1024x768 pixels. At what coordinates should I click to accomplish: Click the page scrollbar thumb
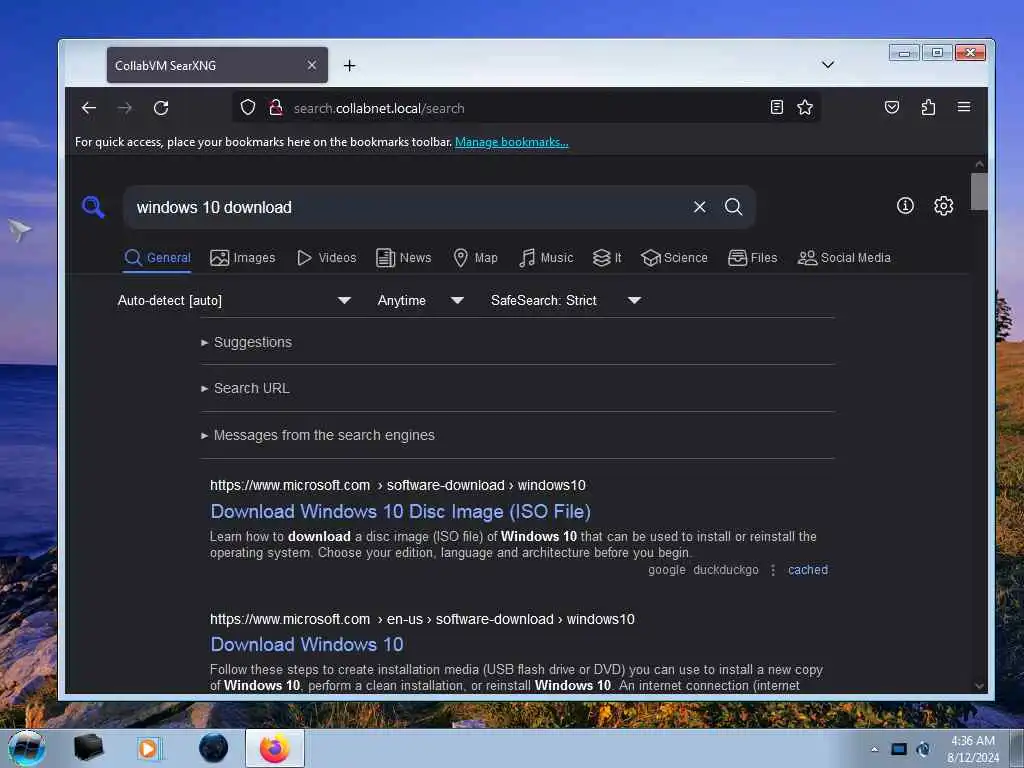pos(978,191)
